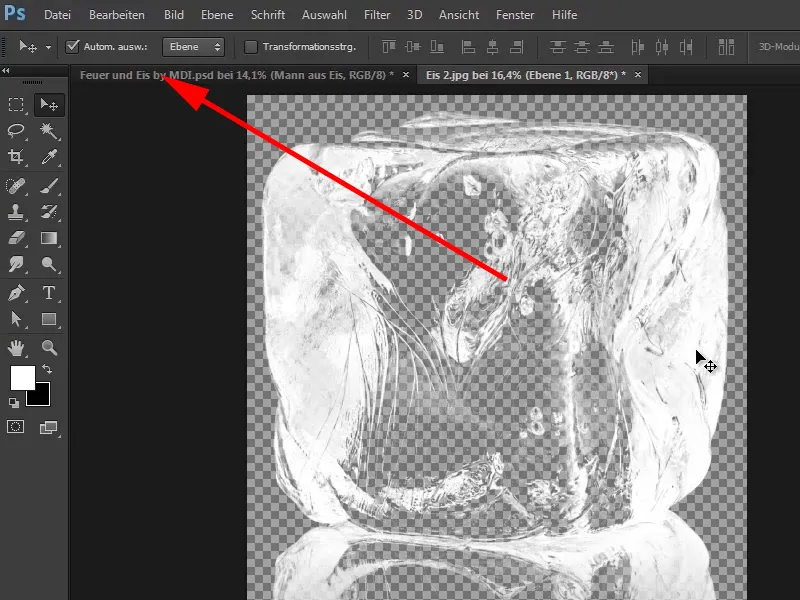Select the Rectangle shape tool

point(49,319)
